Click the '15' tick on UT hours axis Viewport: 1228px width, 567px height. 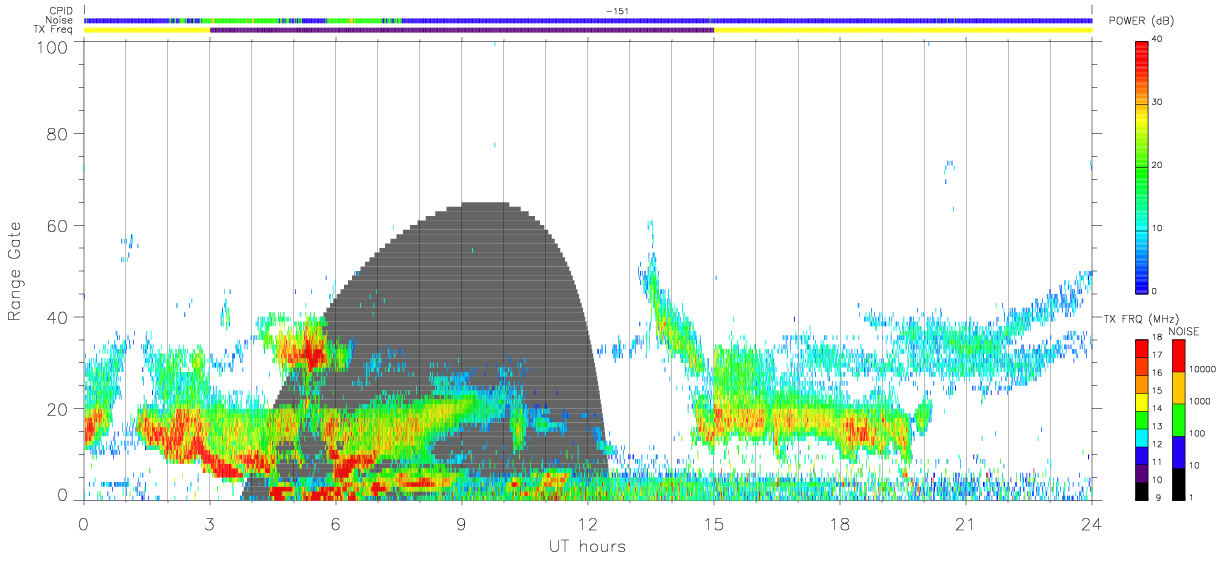coord(714,523)
